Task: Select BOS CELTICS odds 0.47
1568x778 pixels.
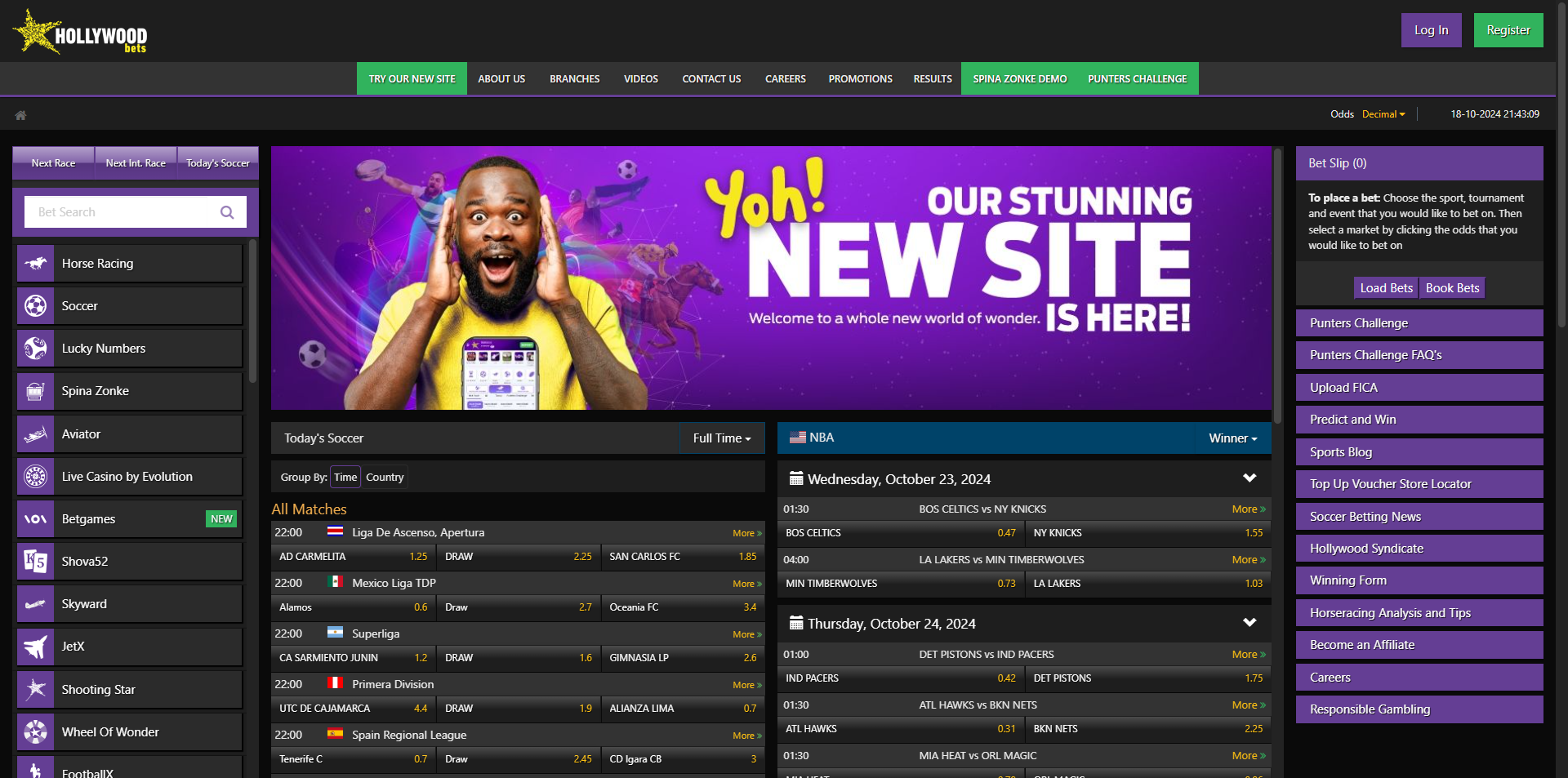Action: 900,533
